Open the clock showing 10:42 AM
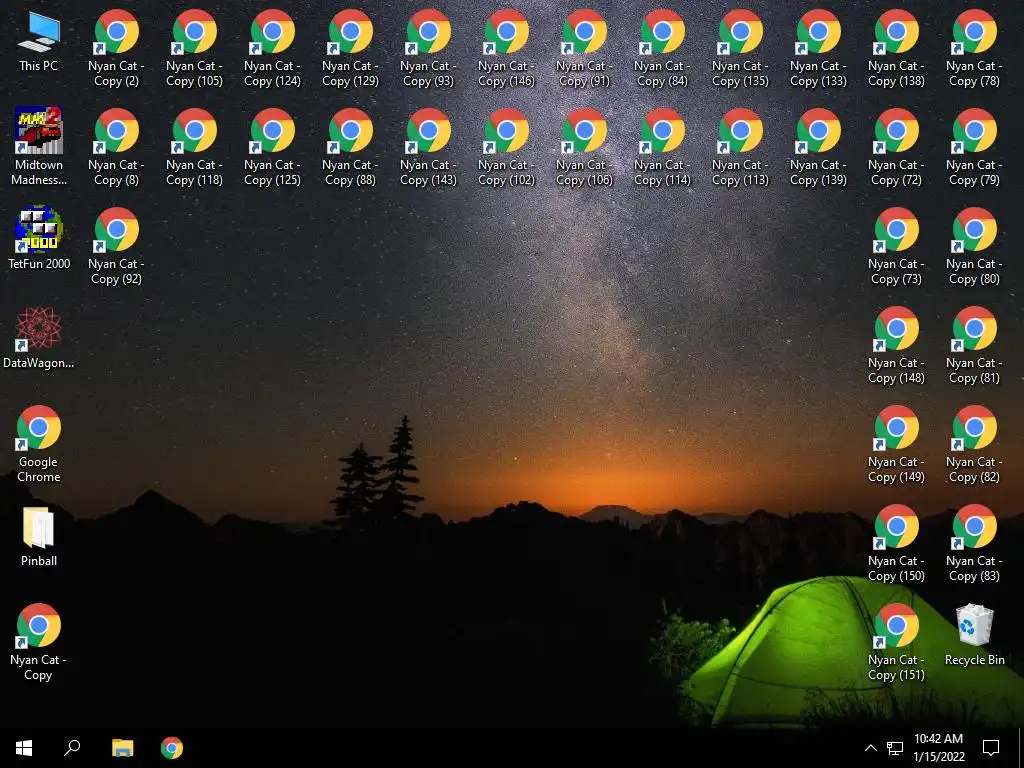Screen dimensions: 1024x768 point(938,748)
